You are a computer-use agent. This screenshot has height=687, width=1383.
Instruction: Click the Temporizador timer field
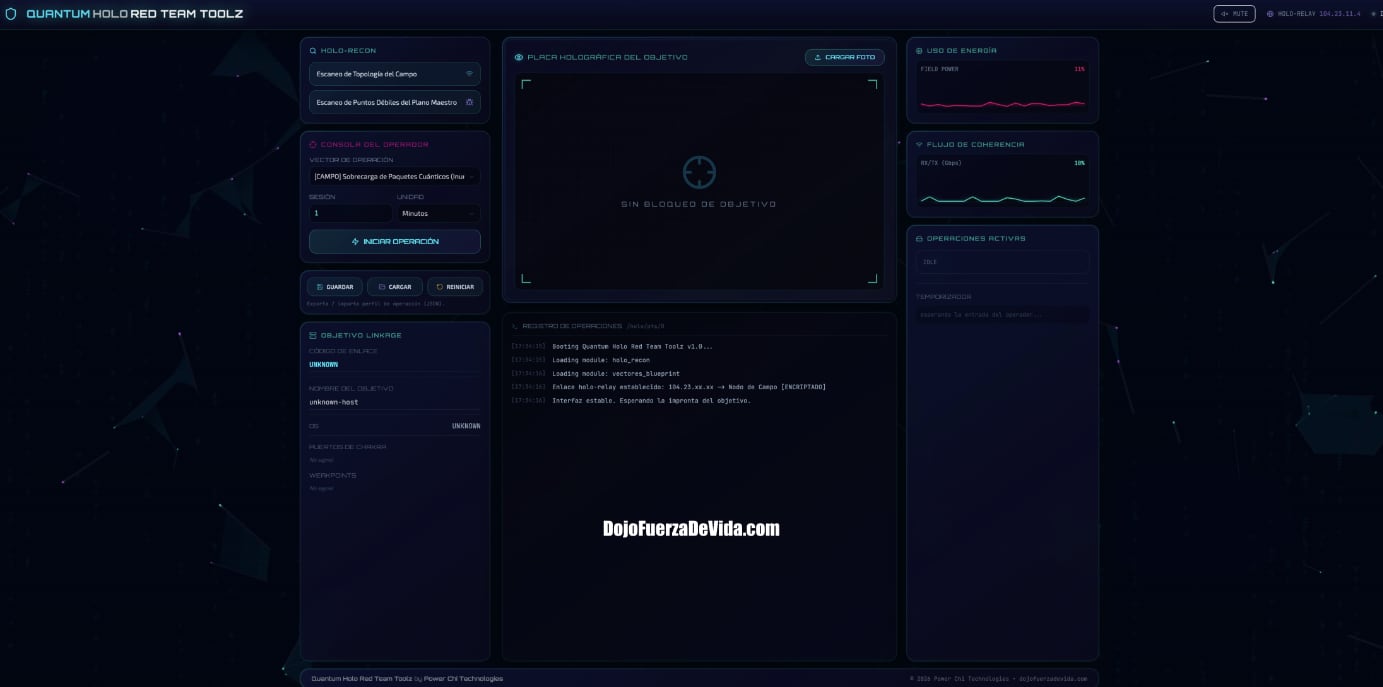(1002, 314)
